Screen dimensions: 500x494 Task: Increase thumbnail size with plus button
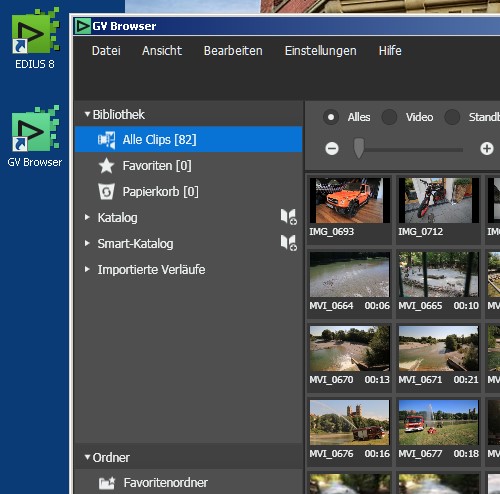[x=487, y=149]
